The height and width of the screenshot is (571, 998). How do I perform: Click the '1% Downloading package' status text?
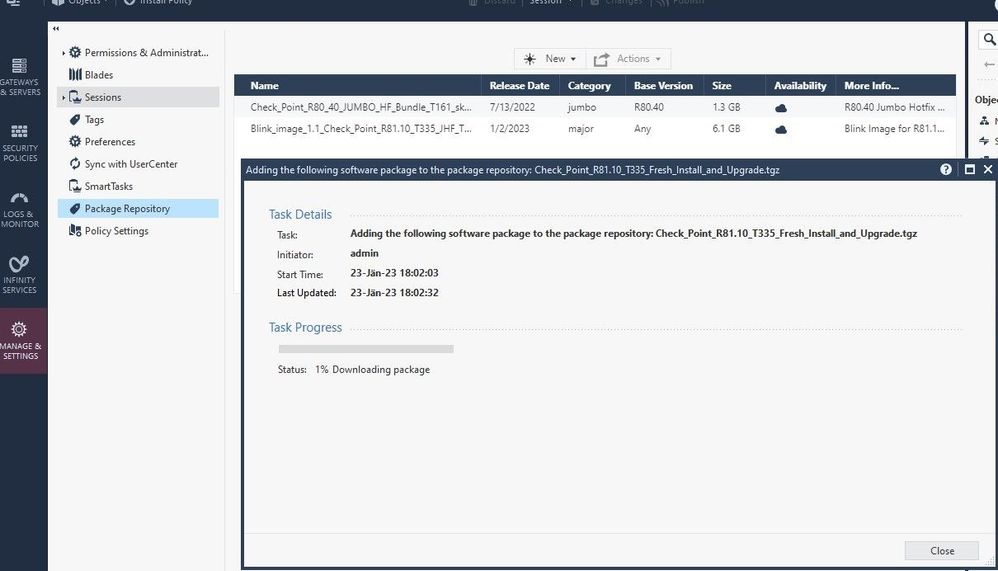[x=372, y=369]
